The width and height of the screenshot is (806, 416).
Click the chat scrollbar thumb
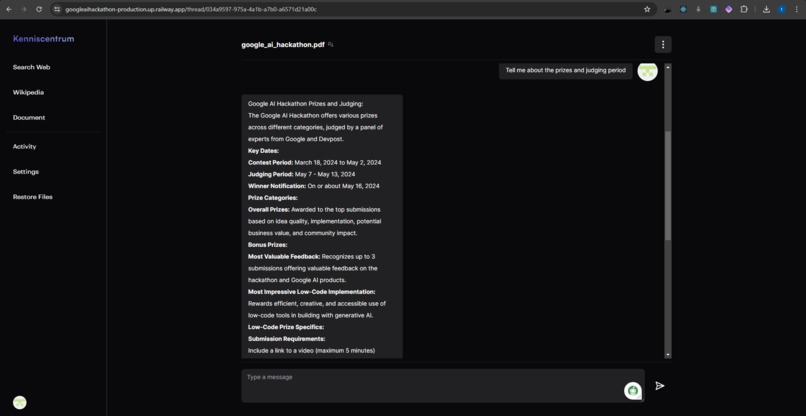(x=668, y=185)
